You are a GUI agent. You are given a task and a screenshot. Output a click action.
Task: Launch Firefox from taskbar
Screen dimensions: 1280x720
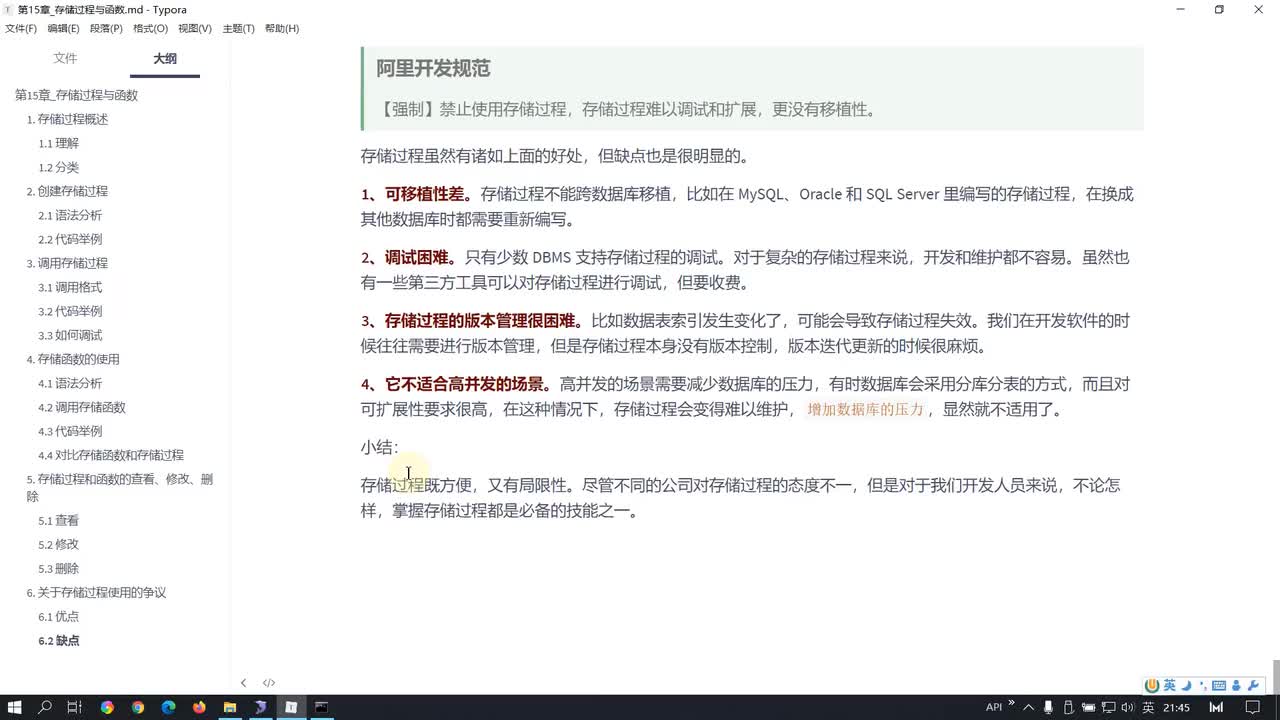pyautogui.click(x=199, y=707)
